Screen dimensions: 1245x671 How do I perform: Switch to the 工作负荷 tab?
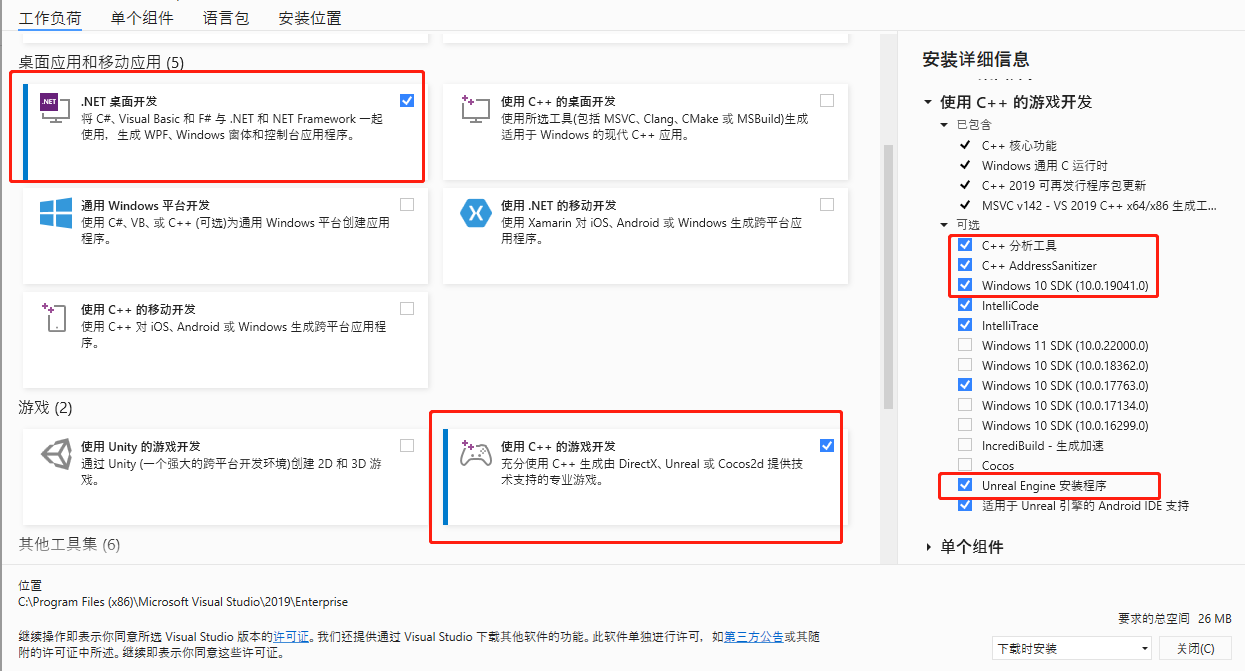pos(50,18)
